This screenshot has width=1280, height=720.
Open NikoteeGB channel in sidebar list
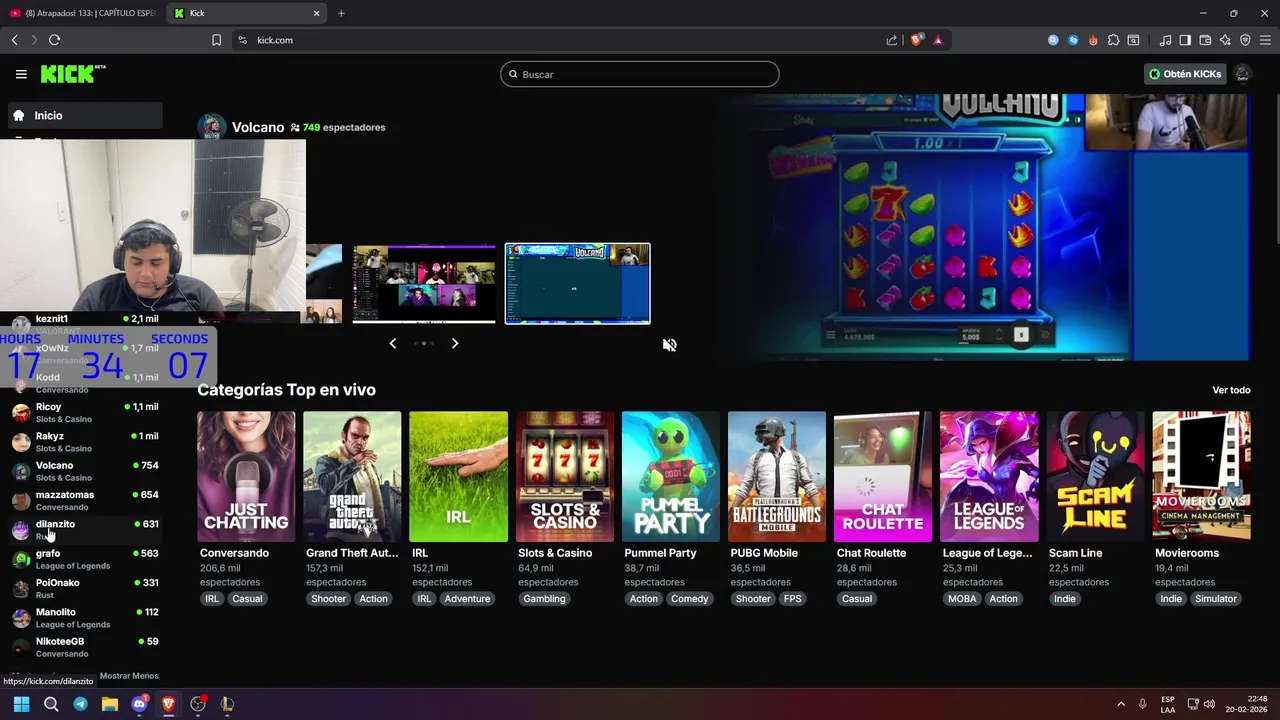[85, 647]
